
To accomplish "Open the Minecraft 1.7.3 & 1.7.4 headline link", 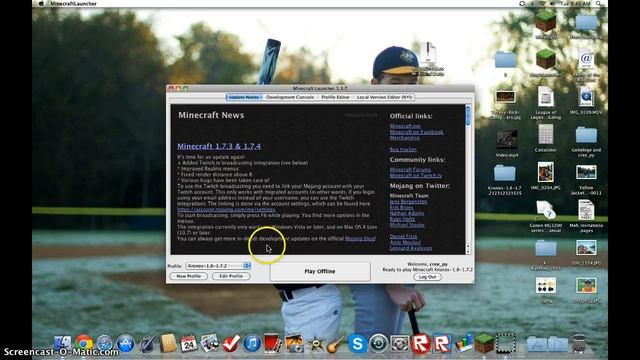I will click(219, 146).
